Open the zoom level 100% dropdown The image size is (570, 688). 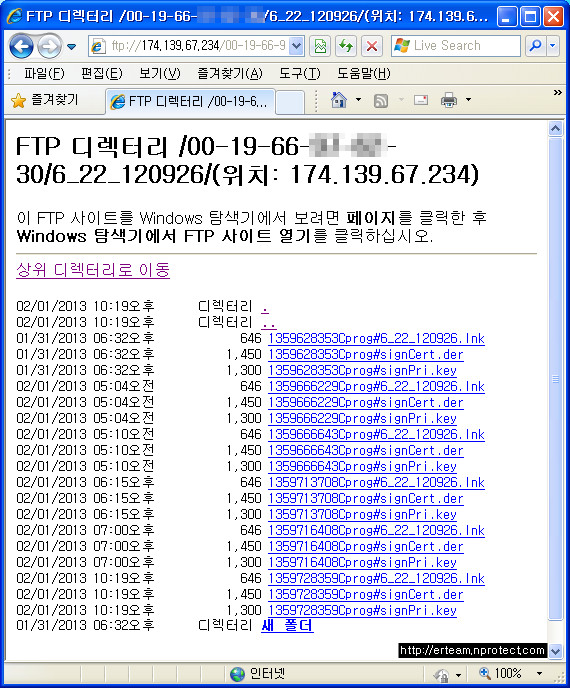click(x=539, y=673)
